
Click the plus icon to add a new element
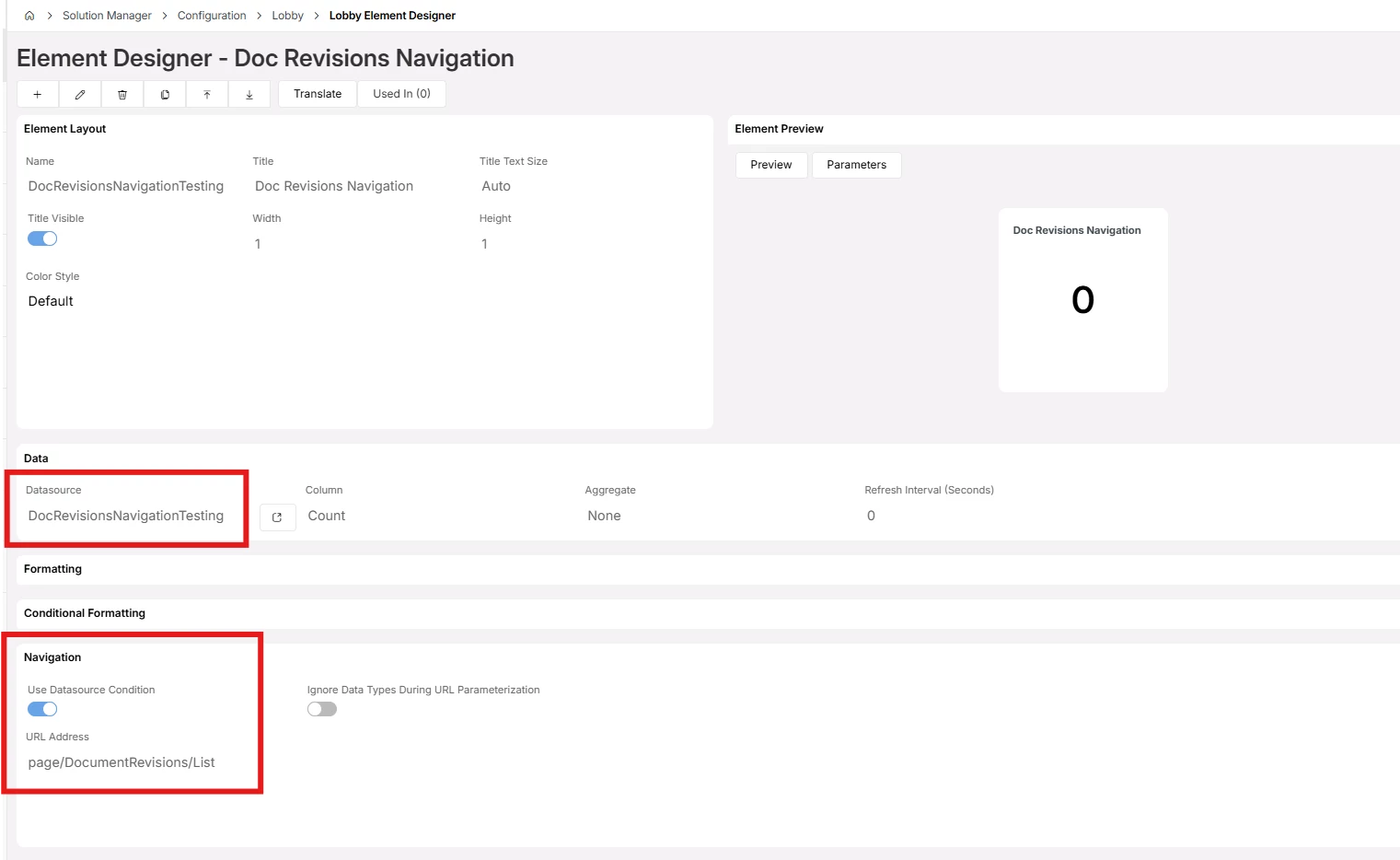[x=38, y=94]
